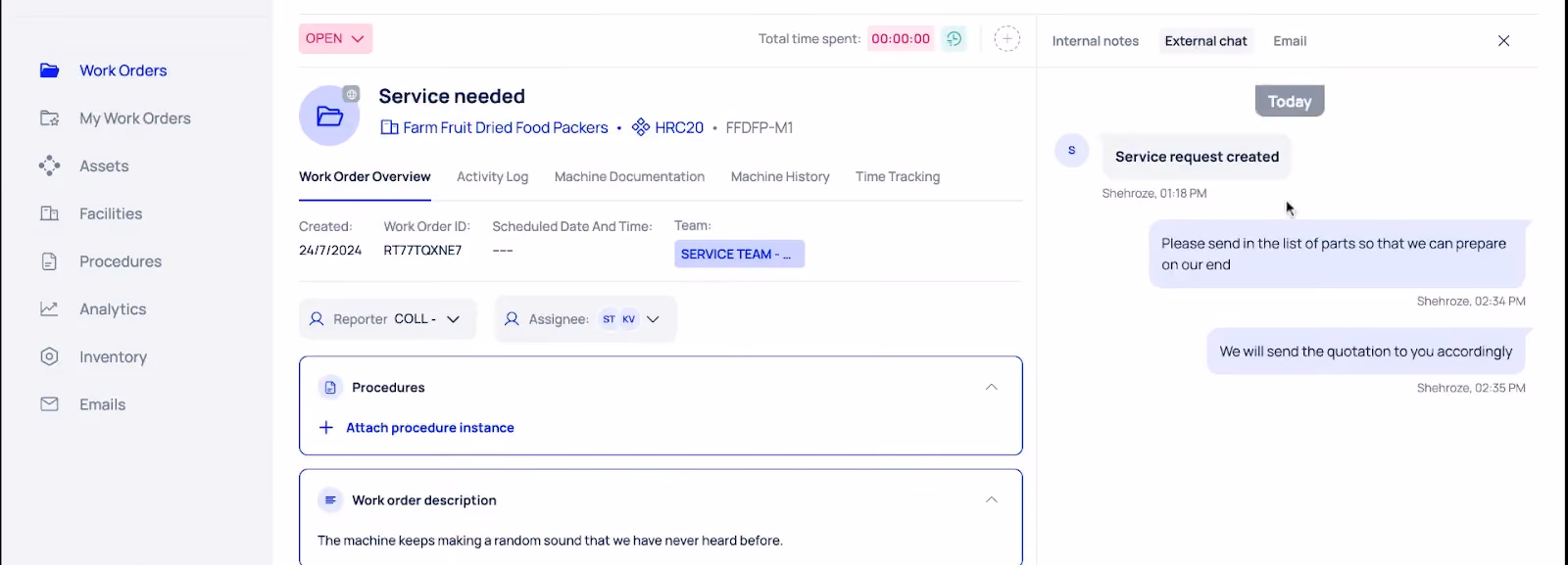Click the Procedures section document icon
The image size is (1568, 565).
(330, 388)
